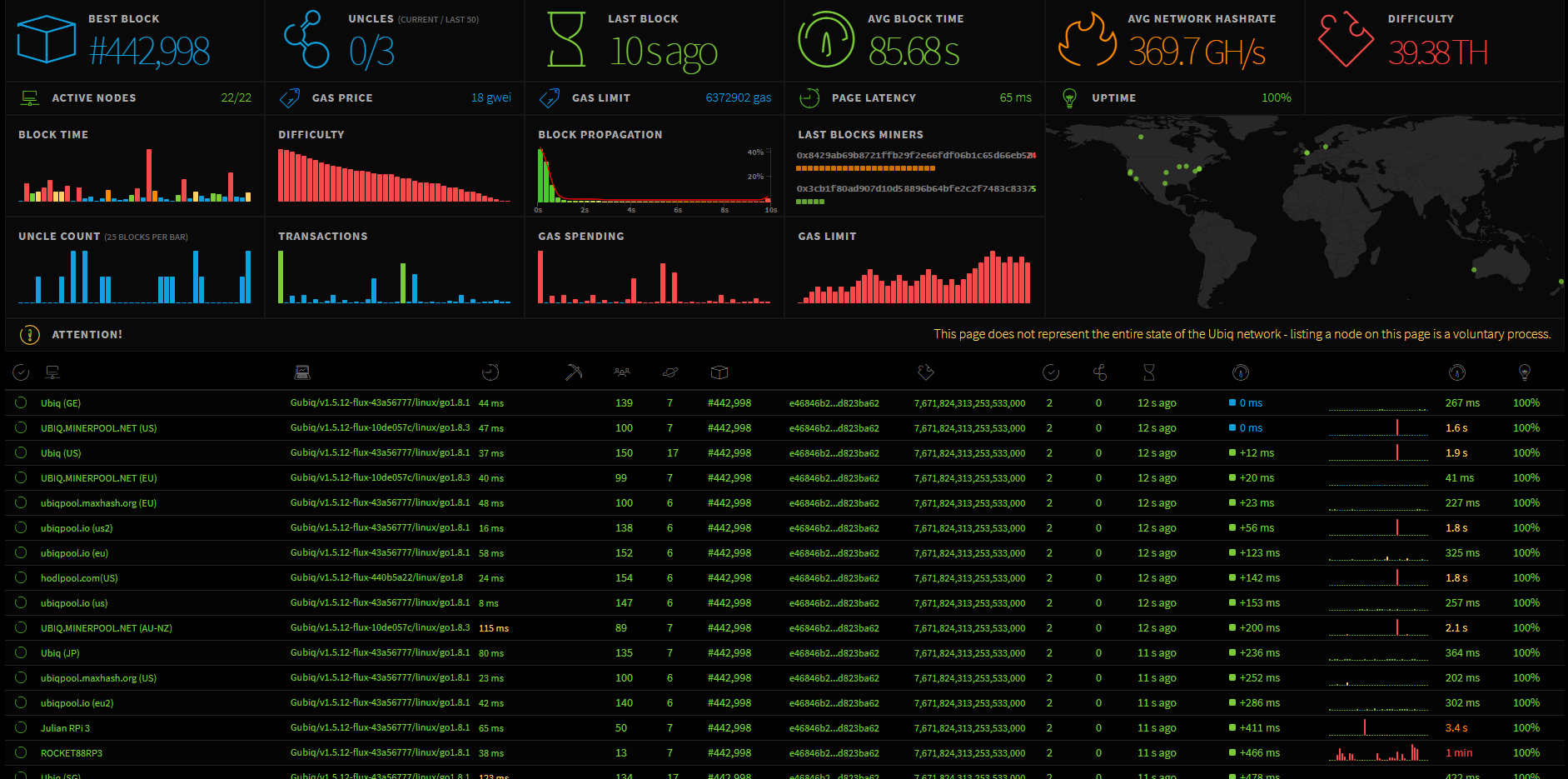This screenshot has width=1568, height=779.
Task: Click the Attention warning icon
Action: [x=29, y=335]
